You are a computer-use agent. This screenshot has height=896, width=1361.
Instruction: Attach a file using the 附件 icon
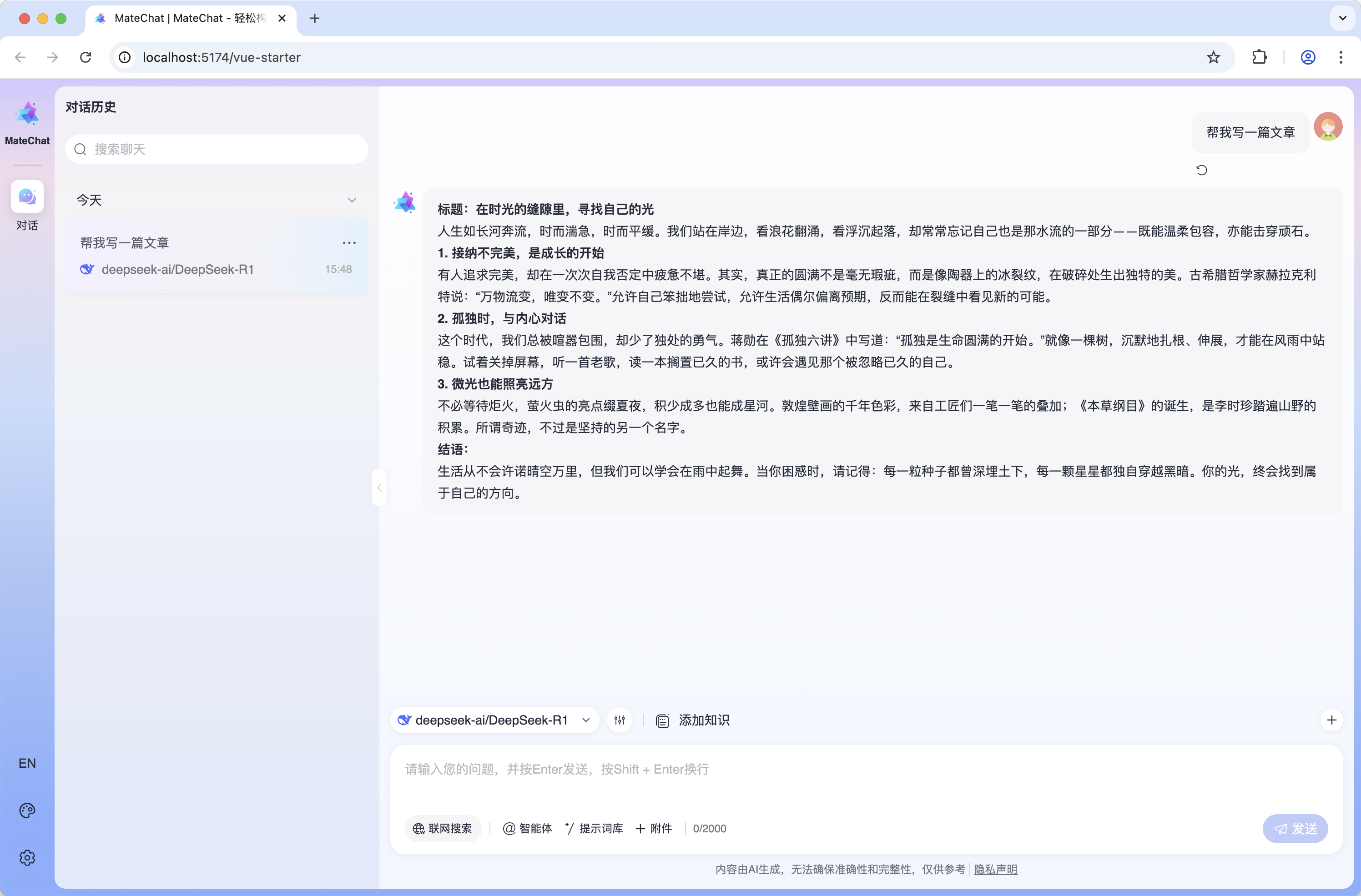pyautogui.click(x=653, y=828)
